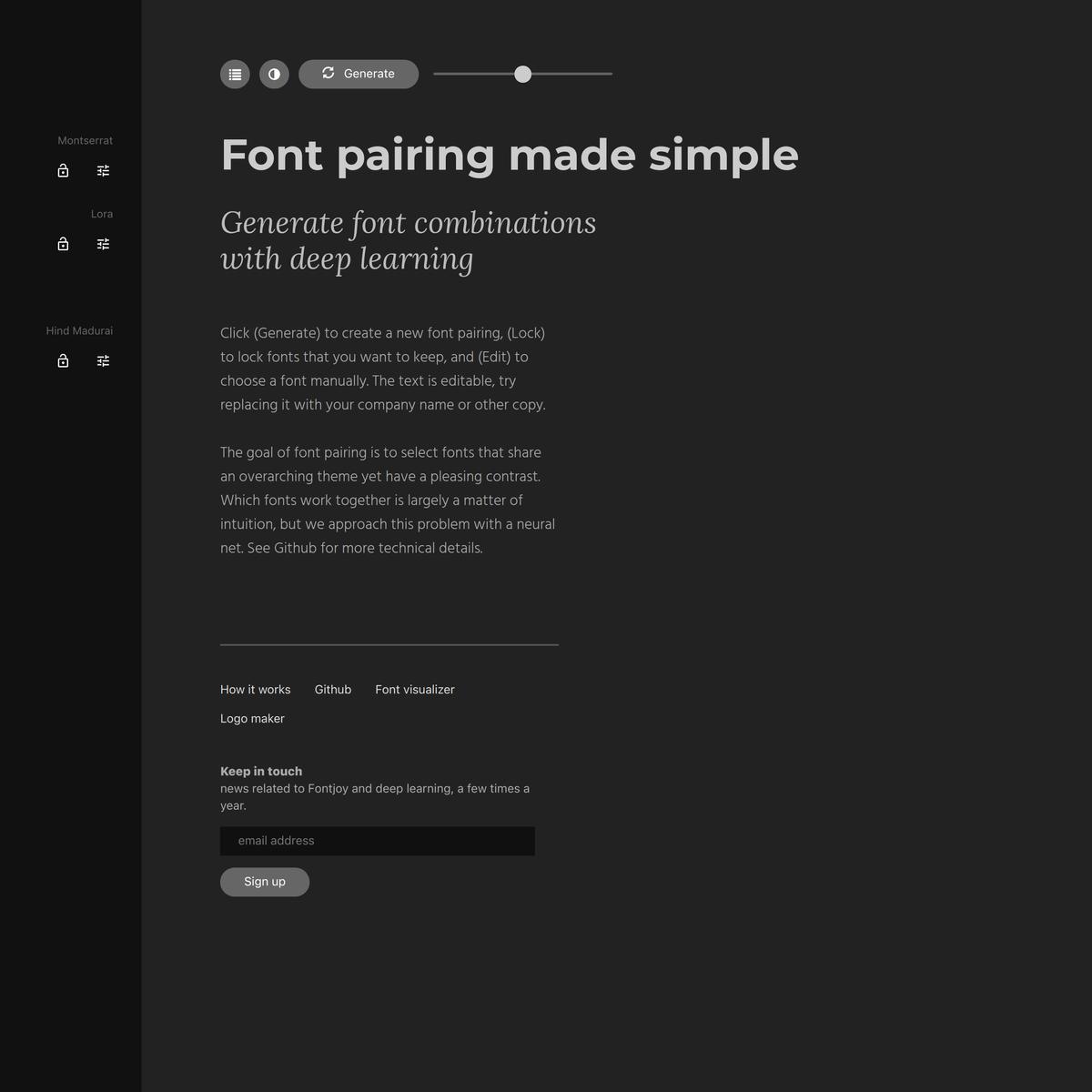This screenshot has height=1092, width=1092.
Task: Lock the Montserrat font
Action: 63,171
